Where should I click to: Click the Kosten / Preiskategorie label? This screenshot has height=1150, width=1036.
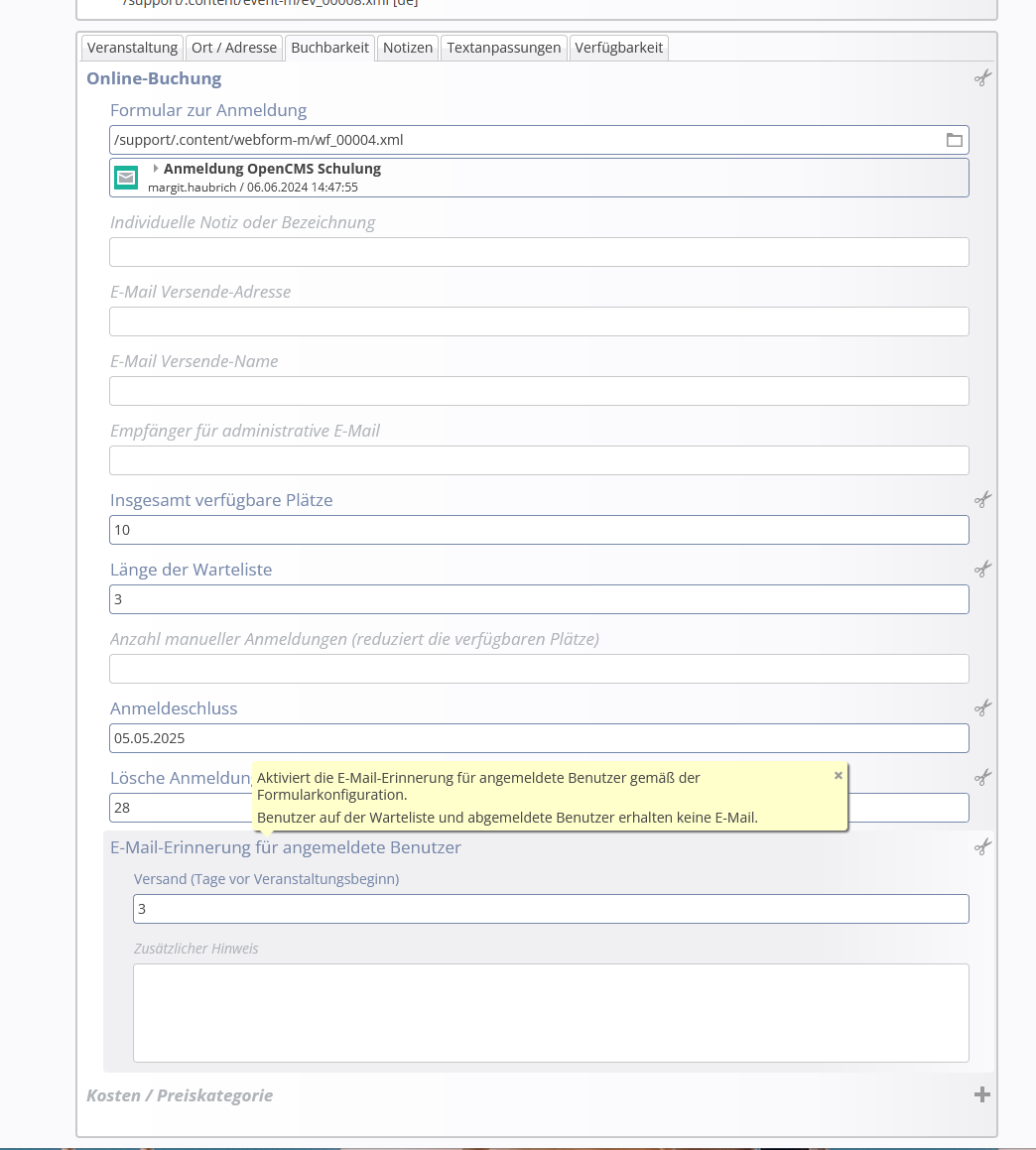tap(180, 1095)
